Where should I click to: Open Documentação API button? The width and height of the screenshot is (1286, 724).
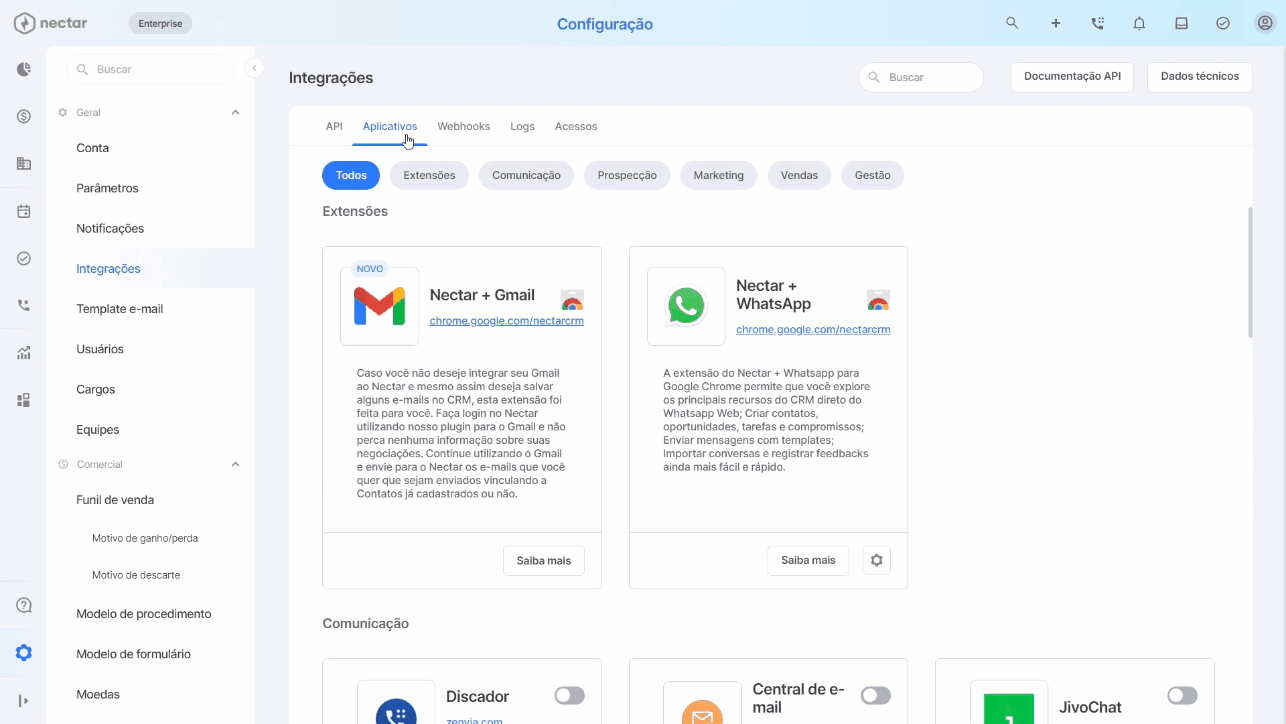point(1072,76)
